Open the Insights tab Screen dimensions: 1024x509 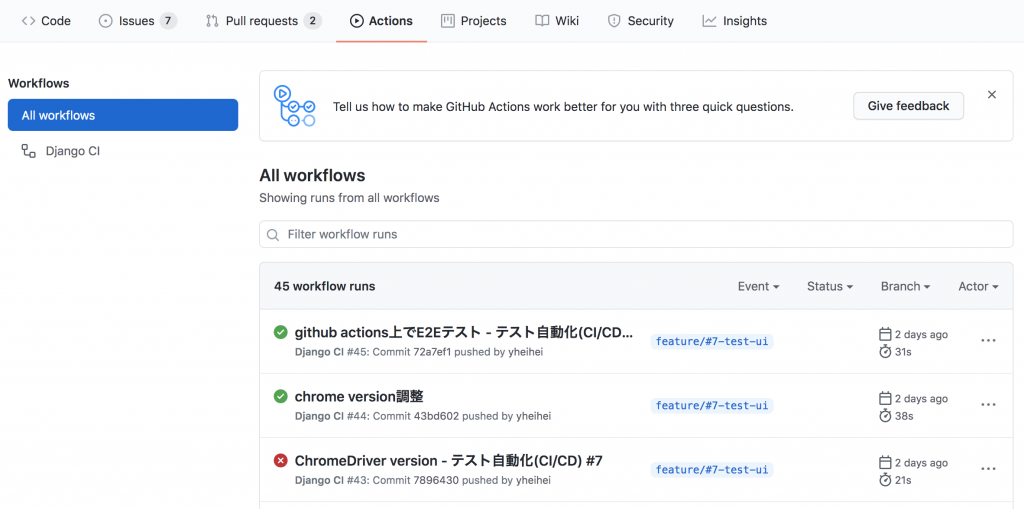pyautogui.click(x=735, y=21)
